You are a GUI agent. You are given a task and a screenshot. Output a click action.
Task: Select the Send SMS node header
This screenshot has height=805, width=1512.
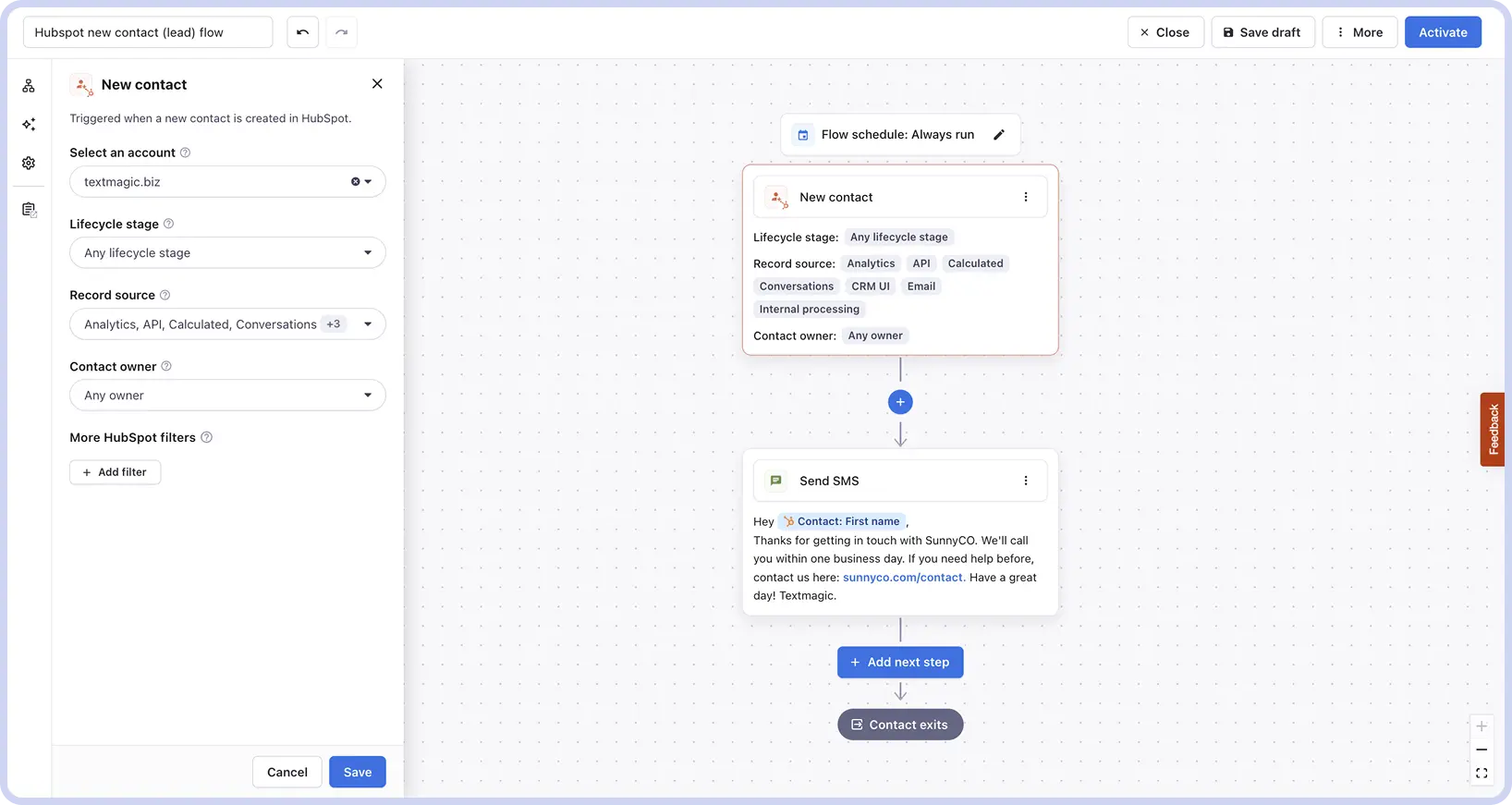(x=900, y=481)
